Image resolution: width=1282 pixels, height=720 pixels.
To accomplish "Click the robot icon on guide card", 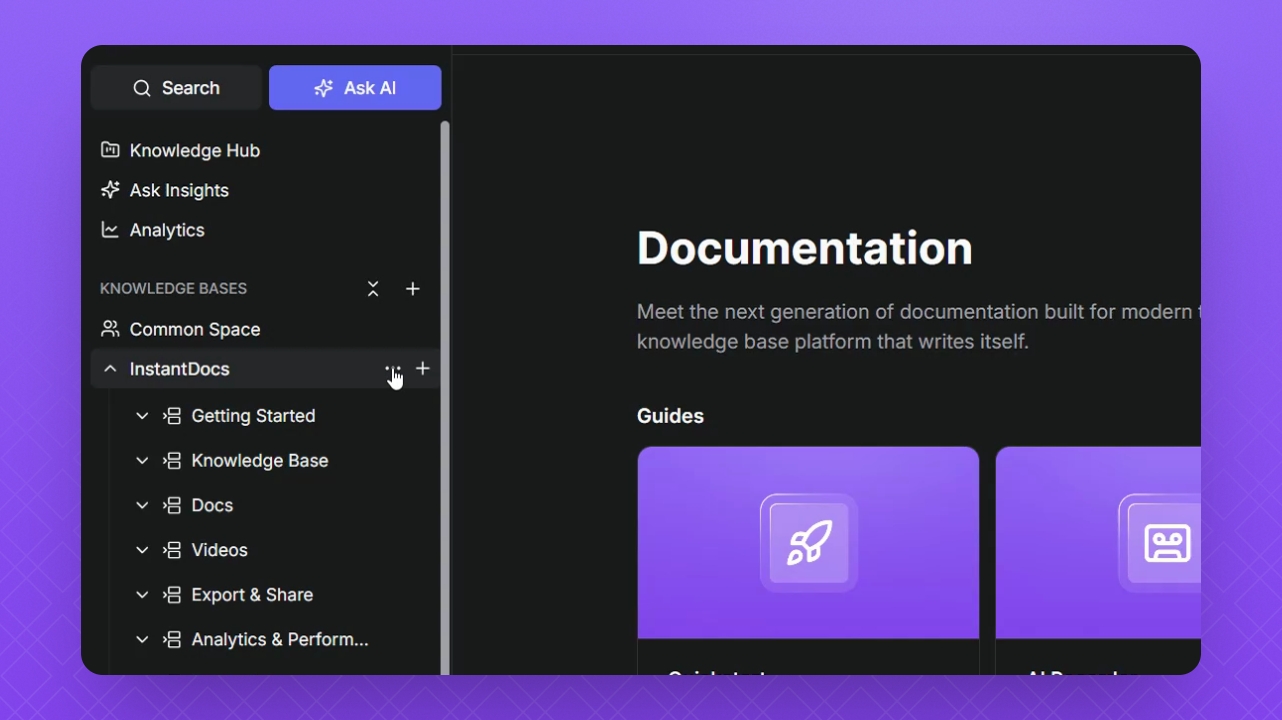I will tap(1167, 543).
